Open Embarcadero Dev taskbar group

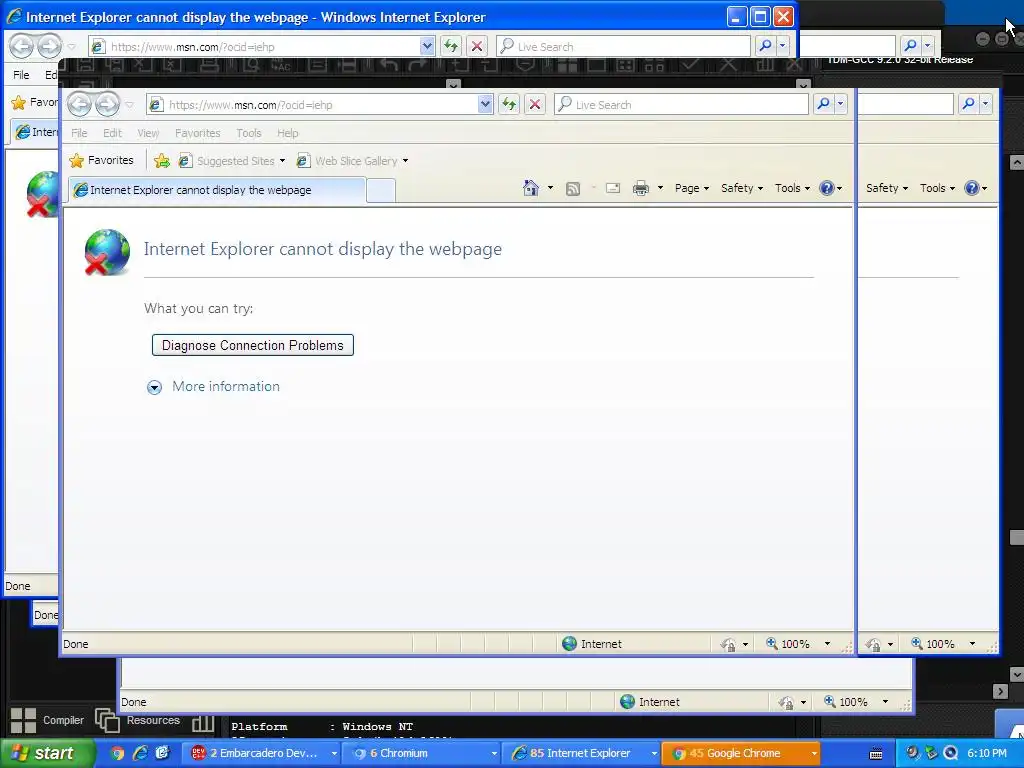(264, 753)
